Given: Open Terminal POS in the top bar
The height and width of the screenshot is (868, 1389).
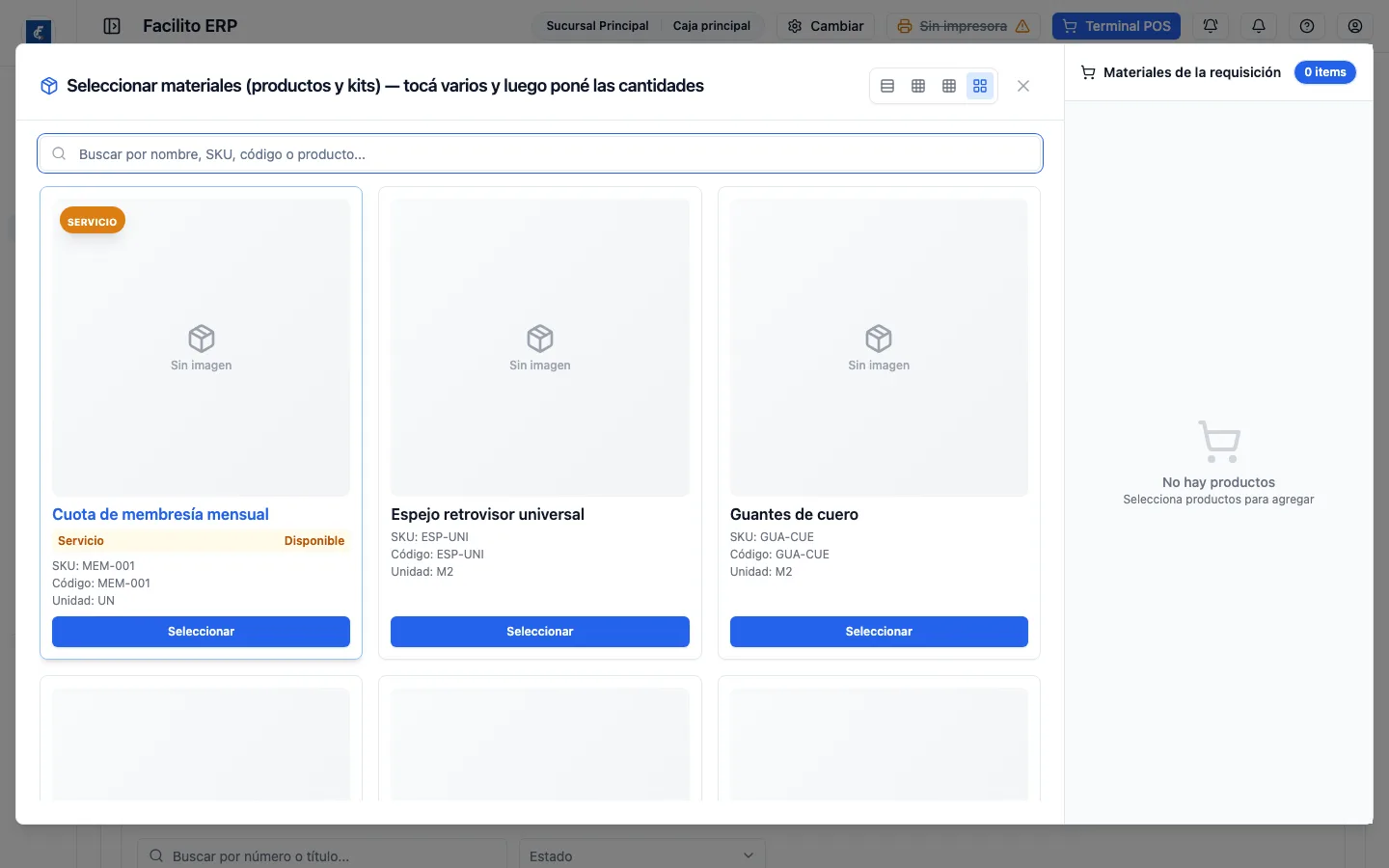Looking at the screenshot, I should point(1116,26).
